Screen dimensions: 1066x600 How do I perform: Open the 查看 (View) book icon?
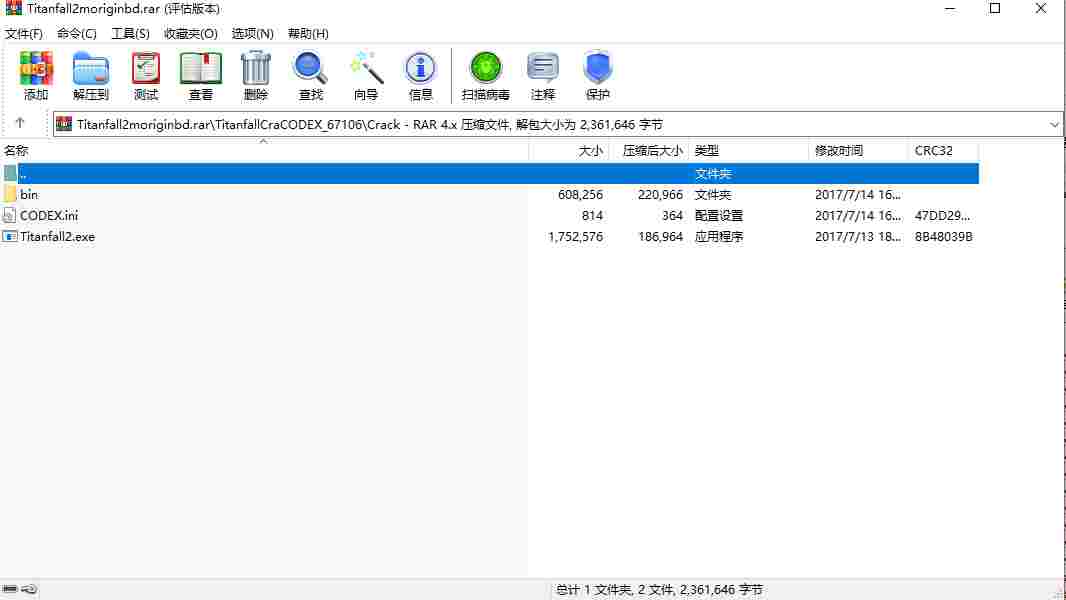coord(201,69)
